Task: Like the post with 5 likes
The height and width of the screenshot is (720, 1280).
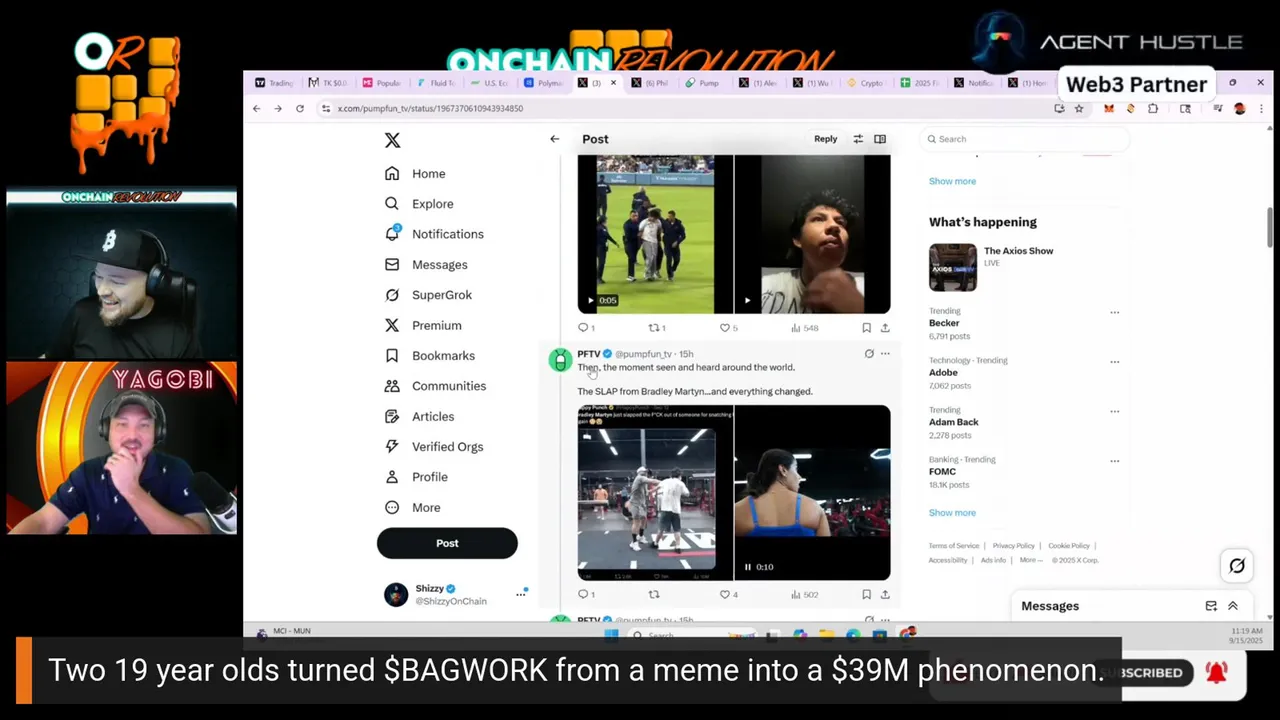Action: [728, 328]
